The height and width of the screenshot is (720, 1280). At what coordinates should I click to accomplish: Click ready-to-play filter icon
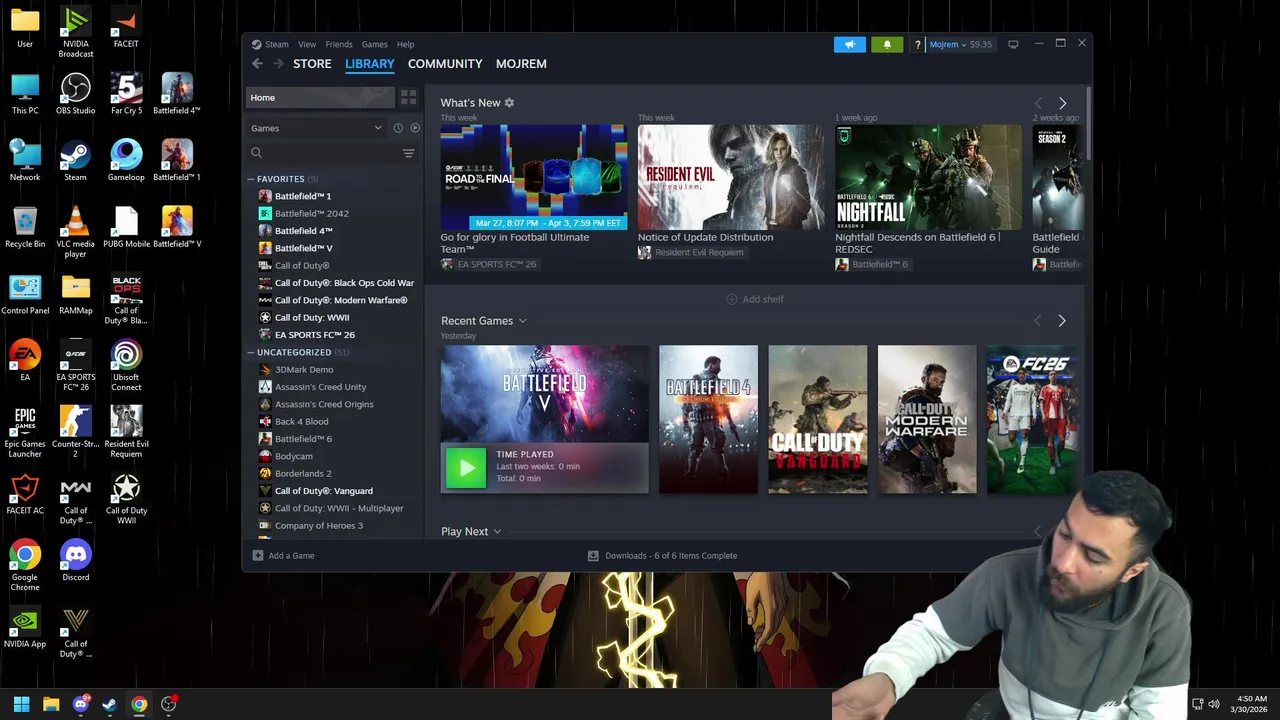415,128
